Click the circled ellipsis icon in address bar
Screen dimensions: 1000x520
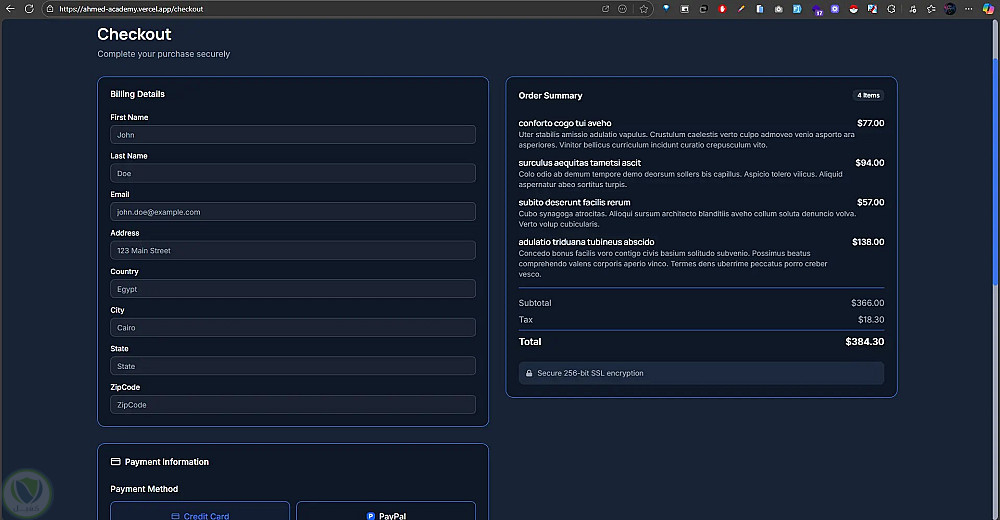point(622,9)
